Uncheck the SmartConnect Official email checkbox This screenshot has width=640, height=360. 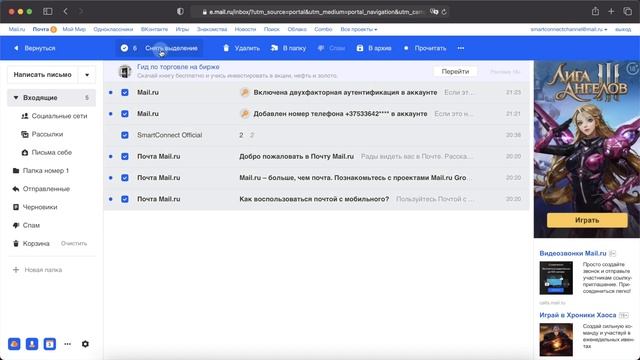125,135
